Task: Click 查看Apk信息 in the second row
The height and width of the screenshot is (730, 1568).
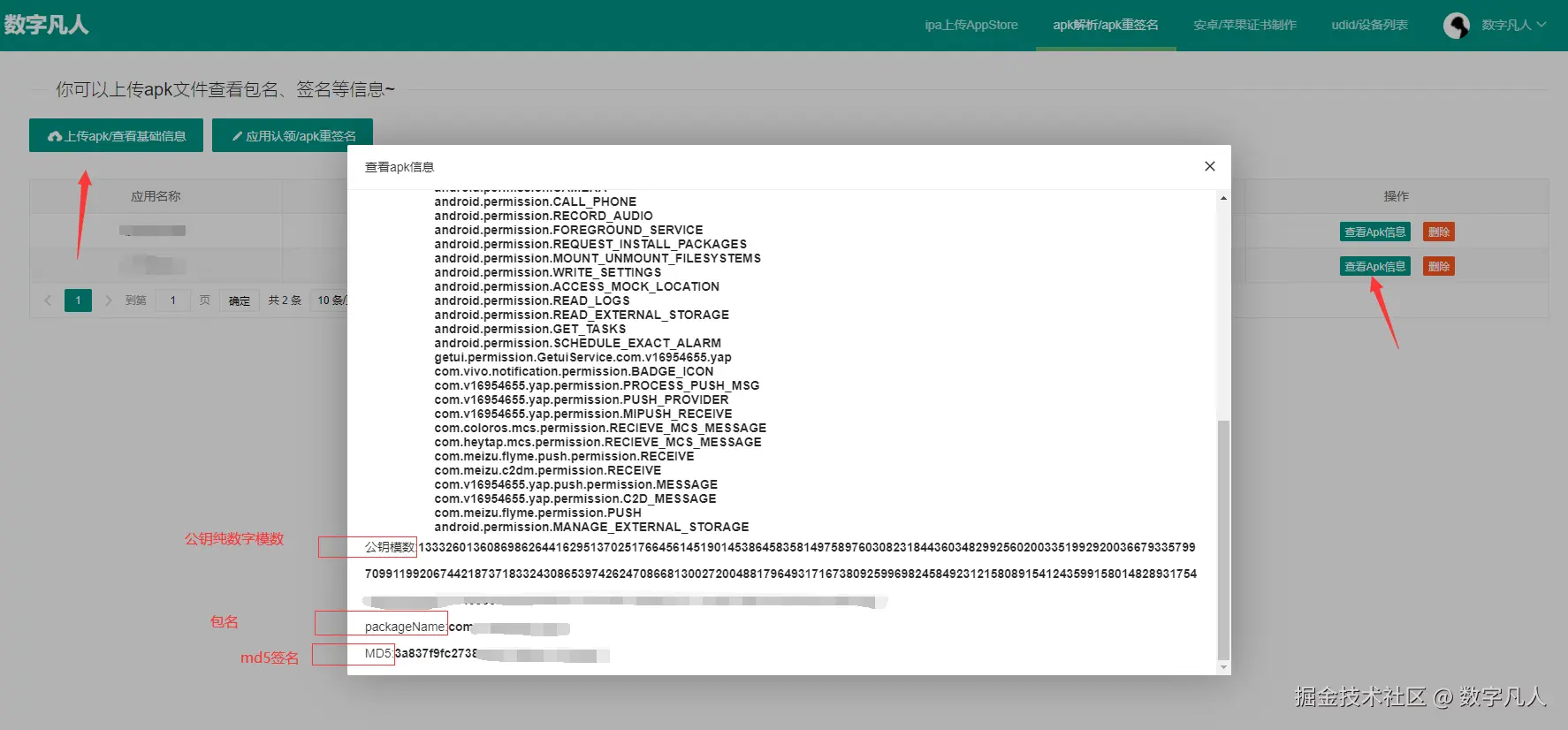Action: 1374,266
